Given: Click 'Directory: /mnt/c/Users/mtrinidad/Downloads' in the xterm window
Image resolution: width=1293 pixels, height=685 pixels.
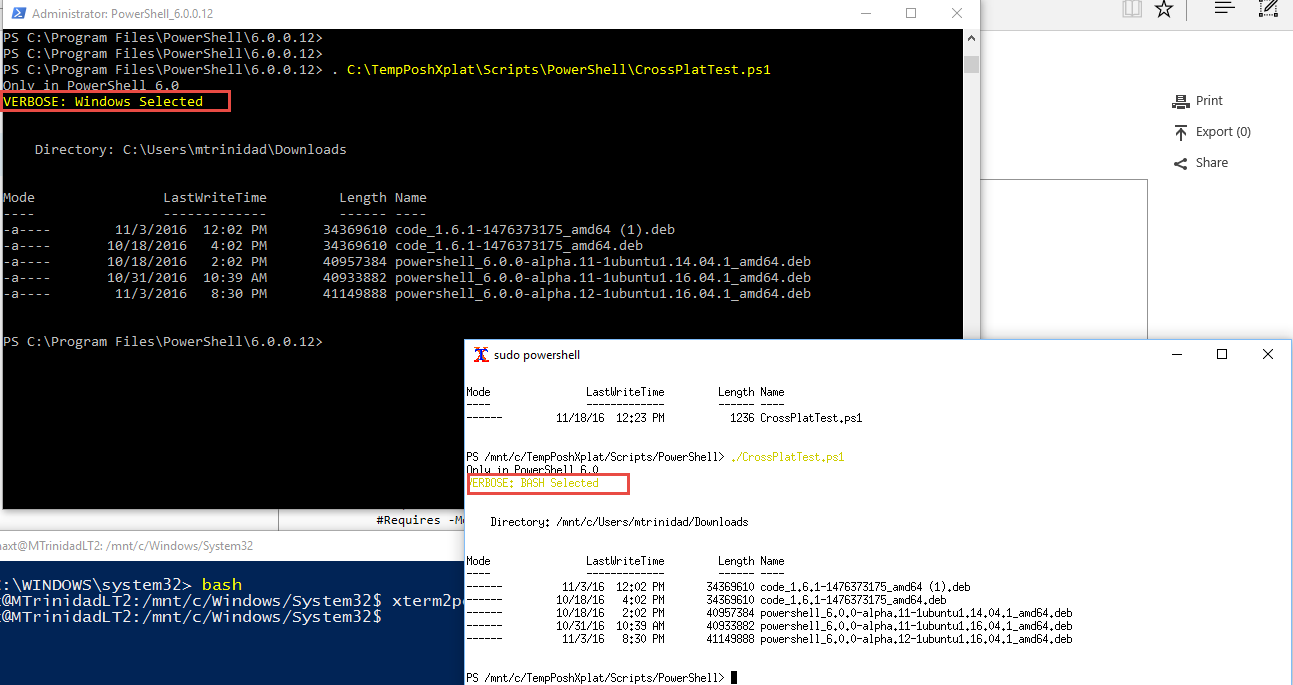Looking at the screenshot, I should click(x=620, y=522).
